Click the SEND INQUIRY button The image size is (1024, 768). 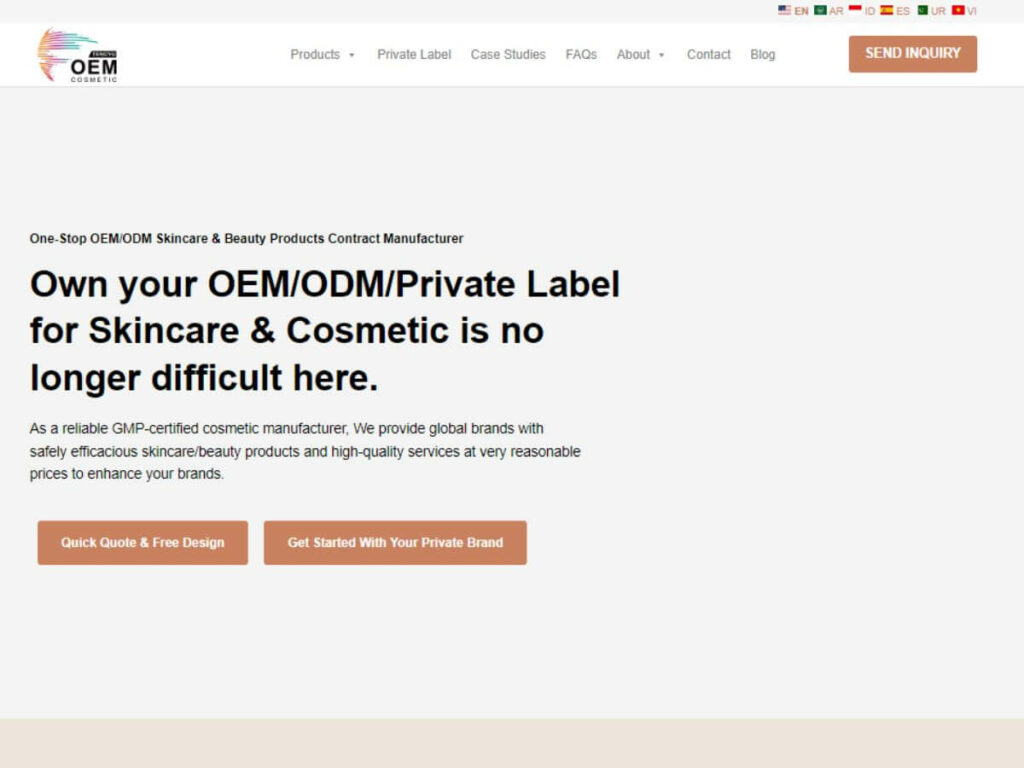[x=912, y=54]
